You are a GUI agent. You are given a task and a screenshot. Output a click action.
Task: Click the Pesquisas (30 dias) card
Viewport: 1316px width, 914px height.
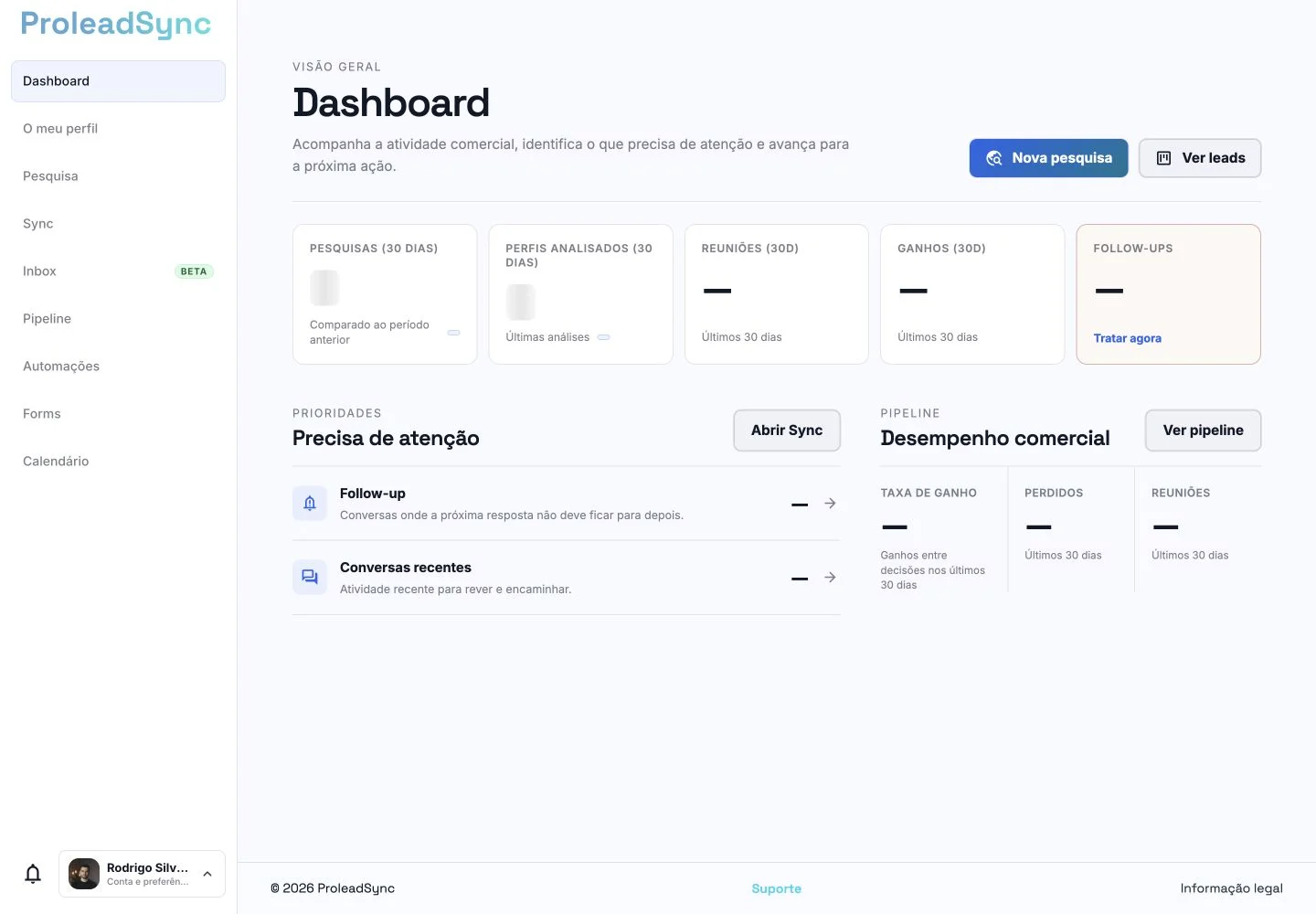coord(385,294)
